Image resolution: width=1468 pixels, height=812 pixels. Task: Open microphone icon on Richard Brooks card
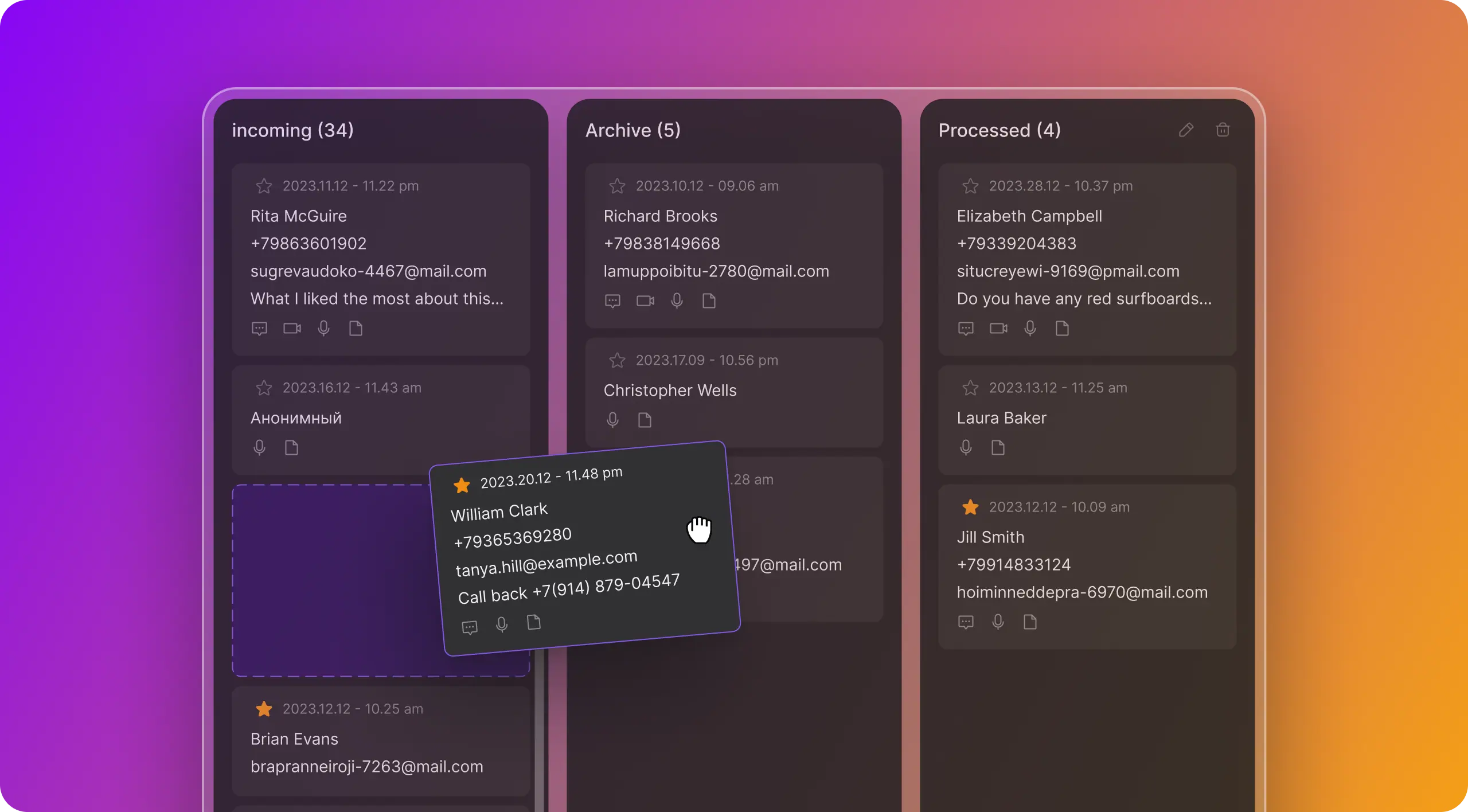click(677, 300)
